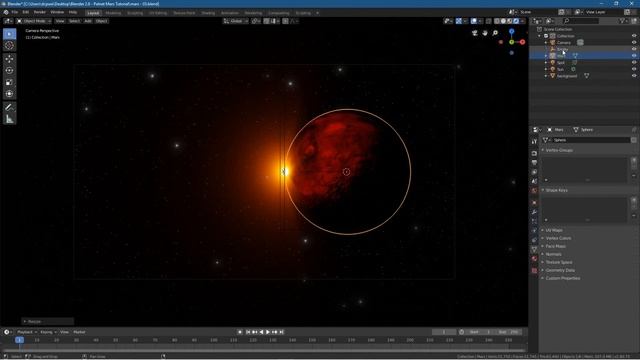
Task: Click the zoom view magnifier icon
Action: click(x=495, y=33)
